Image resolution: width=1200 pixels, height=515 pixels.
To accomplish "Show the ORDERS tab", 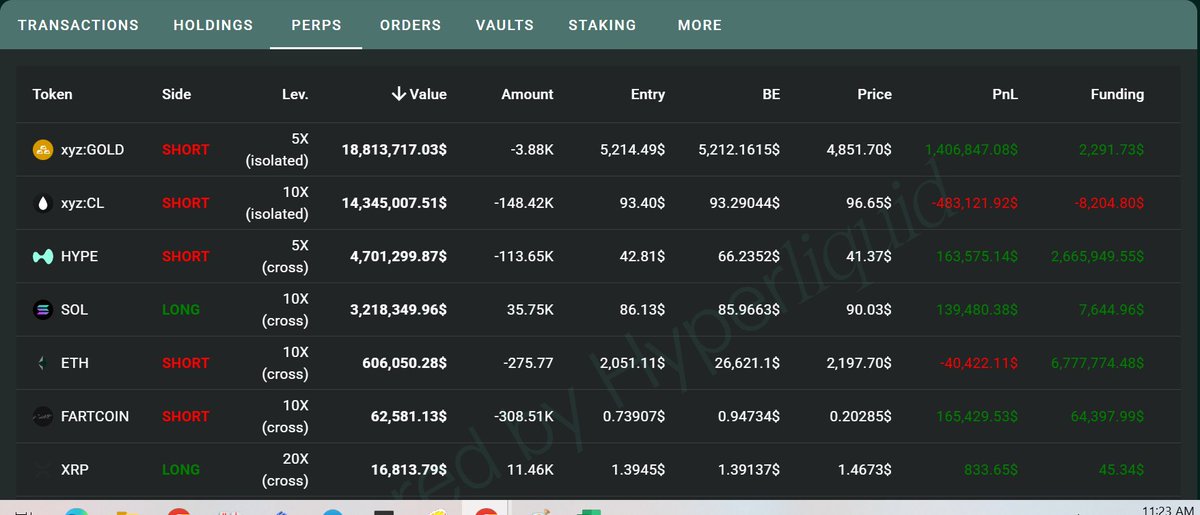I will tap(410, 25).
